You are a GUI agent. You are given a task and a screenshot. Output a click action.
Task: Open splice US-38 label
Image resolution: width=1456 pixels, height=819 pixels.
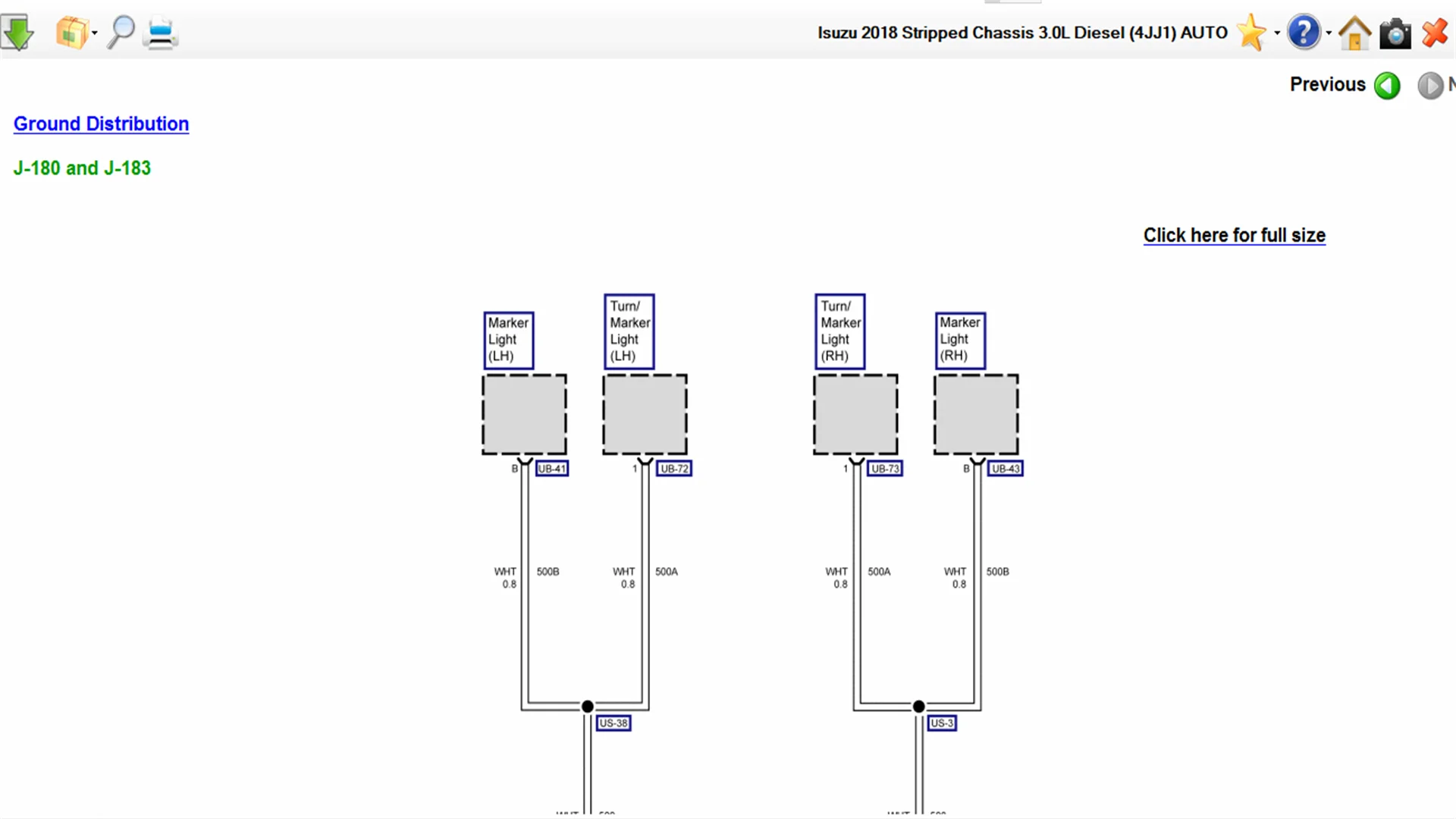(x=613, y=723)
